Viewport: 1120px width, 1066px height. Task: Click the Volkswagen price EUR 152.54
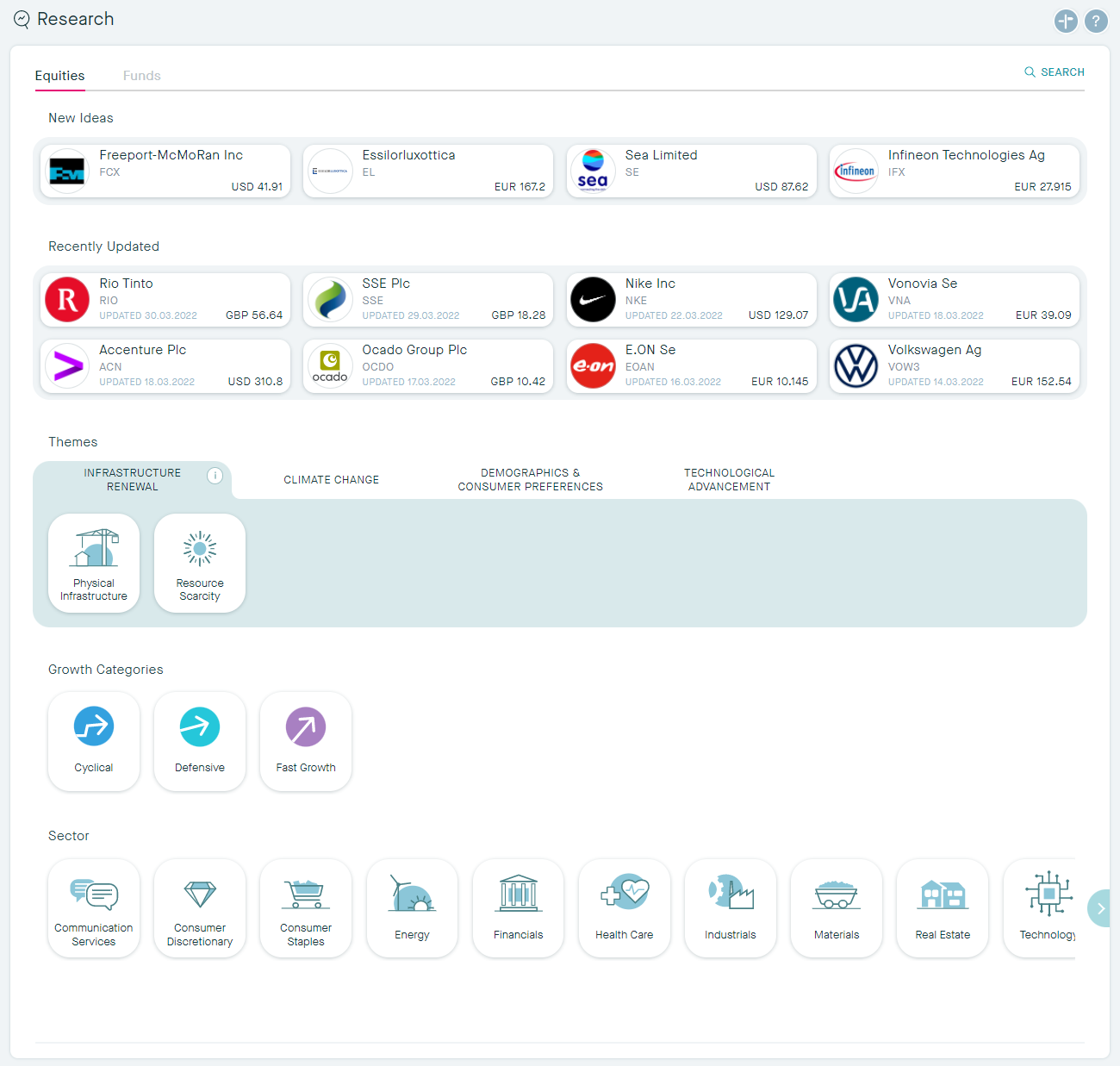click(x=1042, y=382)
